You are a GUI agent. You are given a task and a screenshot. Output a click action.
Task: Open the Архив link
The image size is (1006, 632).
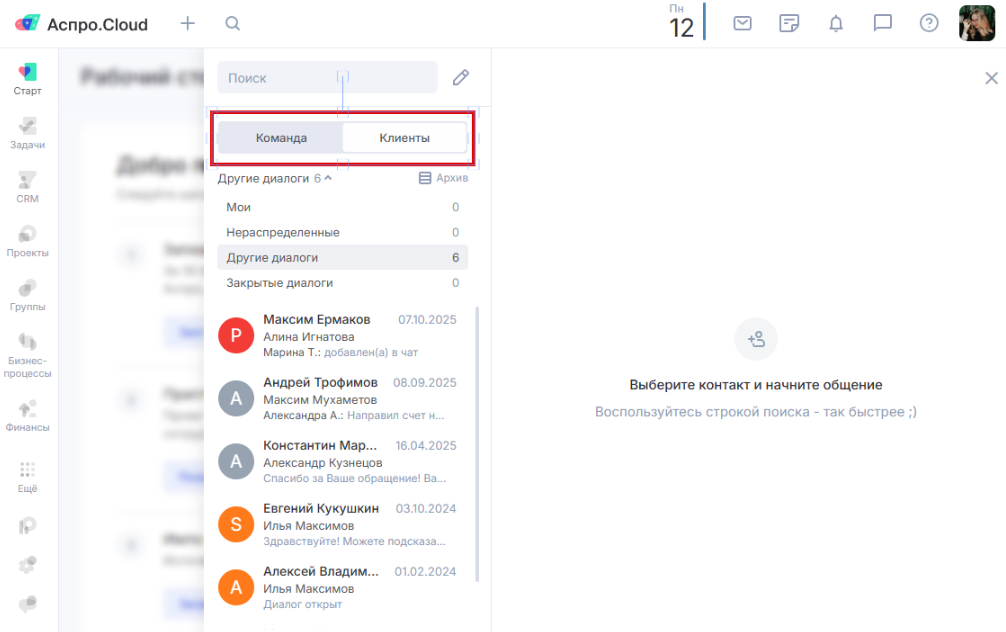[x=442, y=178]
